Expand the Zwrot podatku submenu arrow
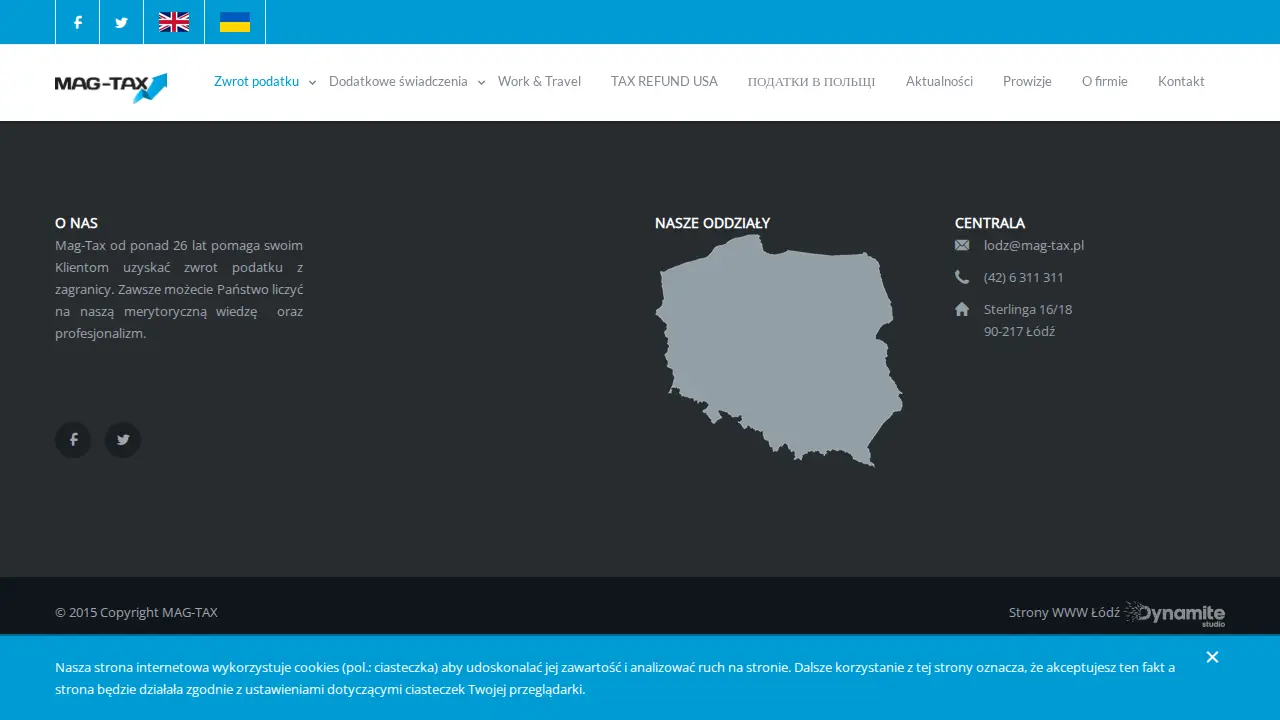Image resolution: width=1280 pixels, height=720 pixels. [x=312, y=82]
